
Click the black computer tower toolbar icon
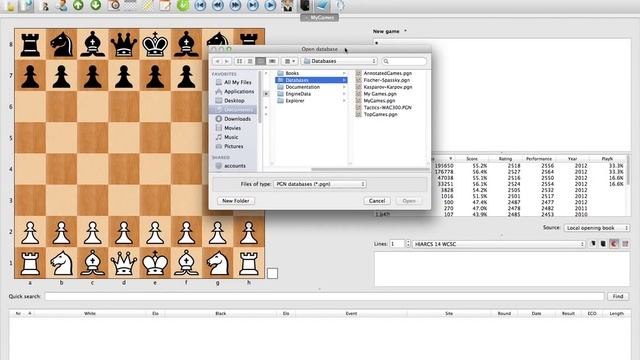click(305, 5)
